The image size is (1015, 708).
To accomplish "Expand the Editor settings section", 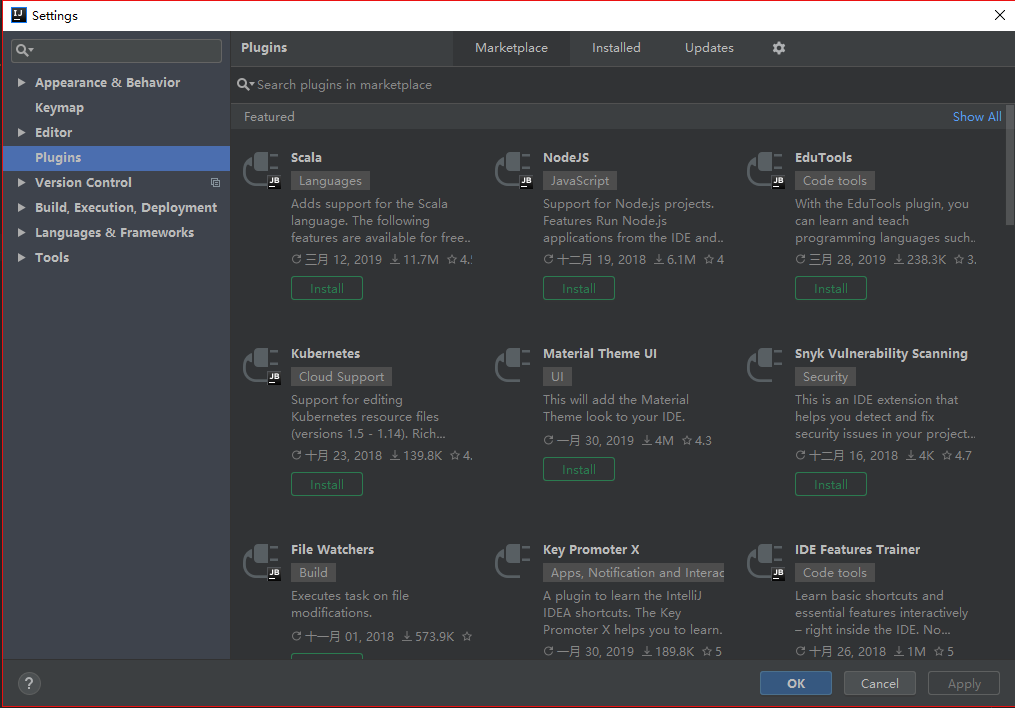I will (21, 133).
